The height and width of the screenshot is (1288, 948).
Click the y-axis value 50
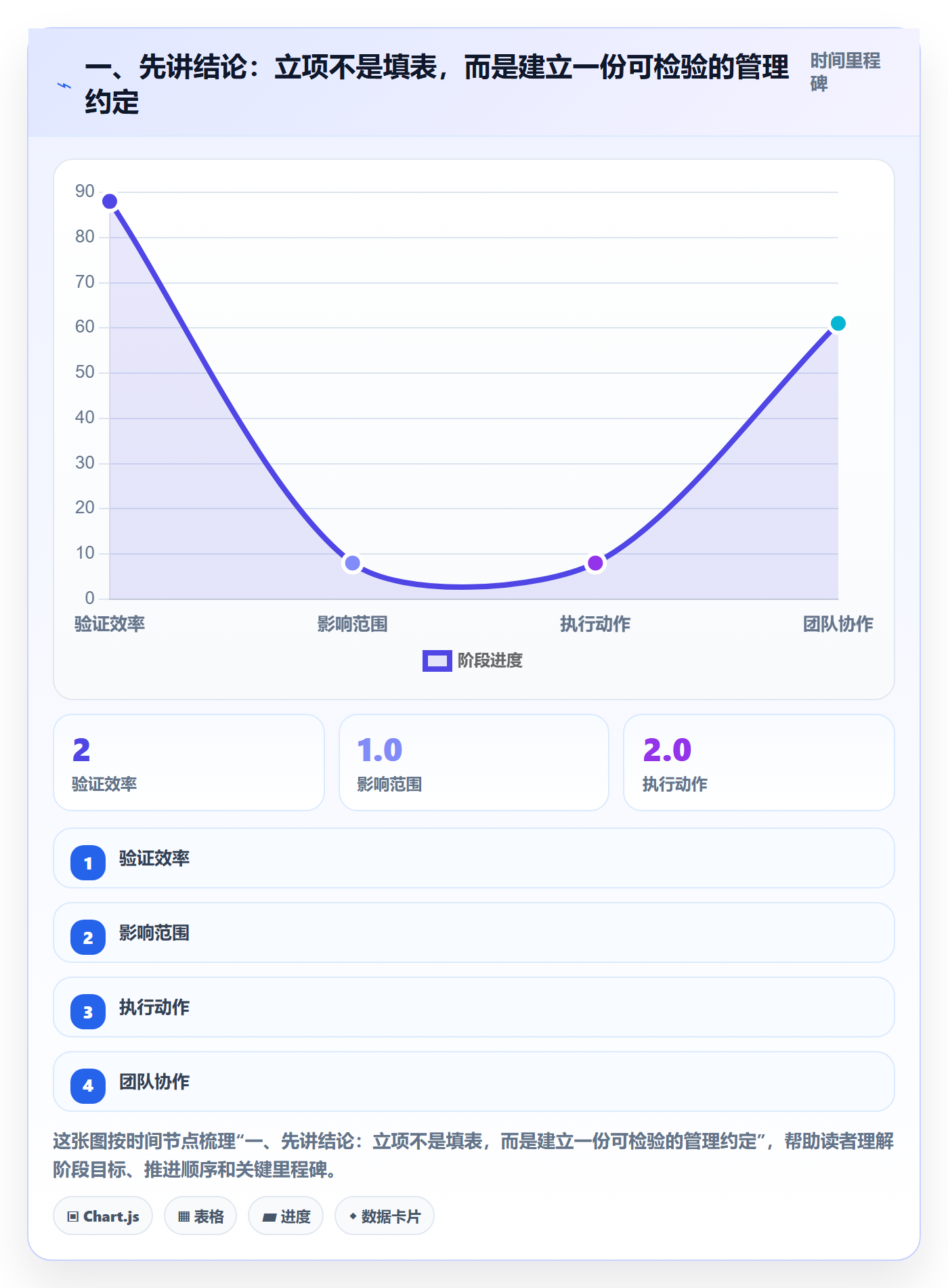[x=85, y=372]
